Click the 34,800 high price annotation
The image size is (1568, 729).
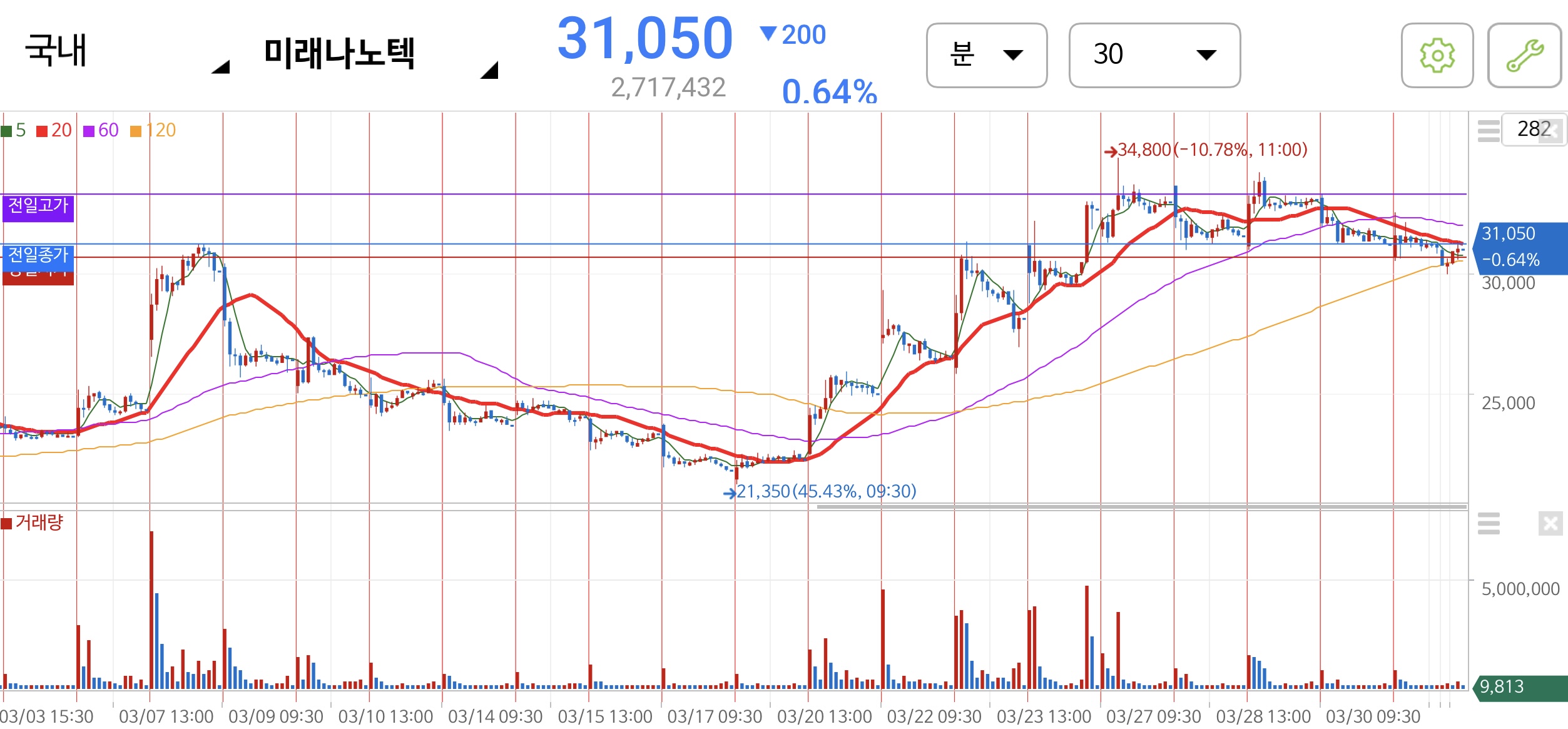click(1206, 150)
